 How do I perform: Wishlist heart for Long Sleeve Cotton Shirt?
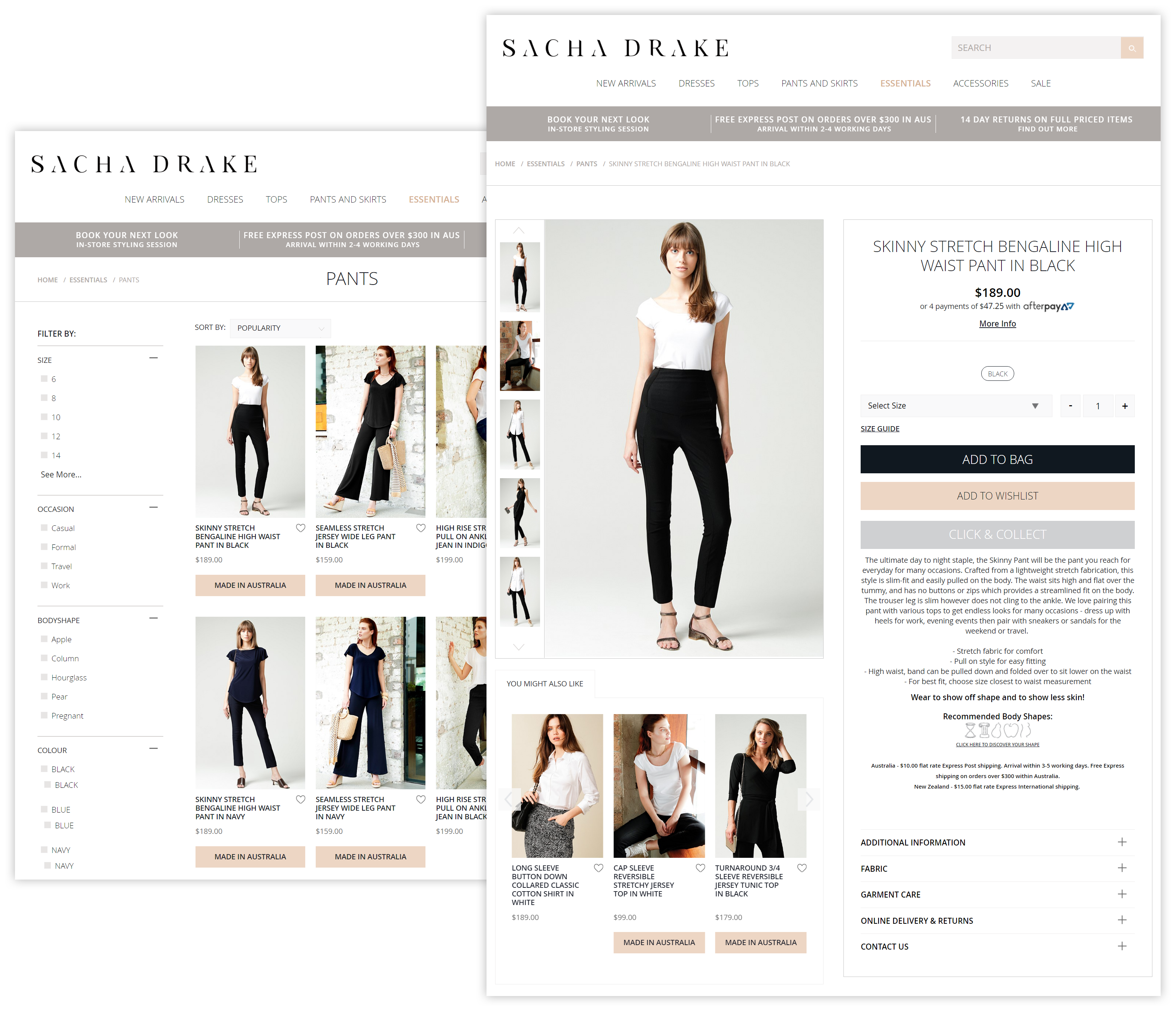click(598, 868)
